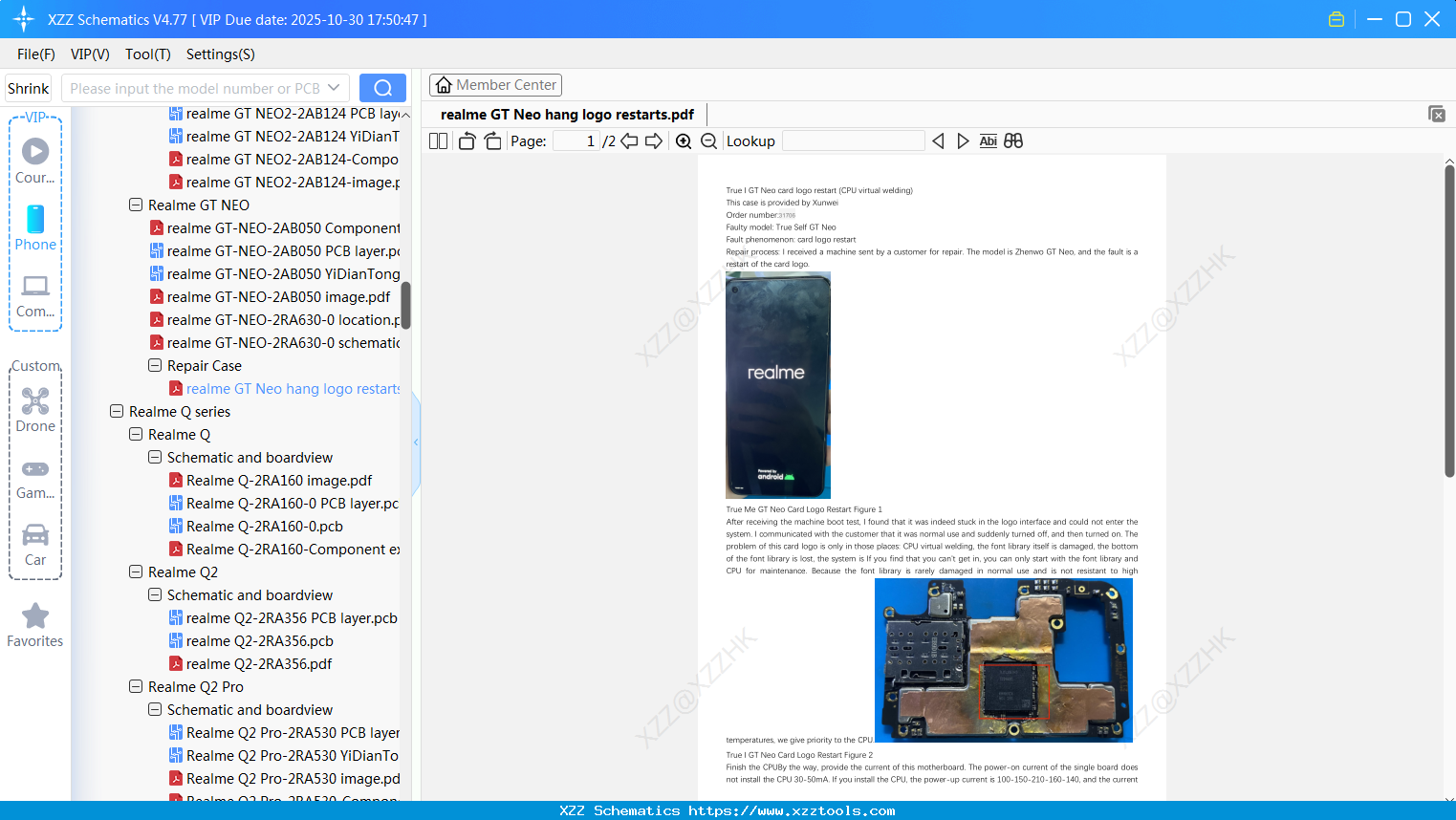Collapse the Realme GT NEO folder
The width and height of the screenshot is (1456, 820).
coord(136,205)
